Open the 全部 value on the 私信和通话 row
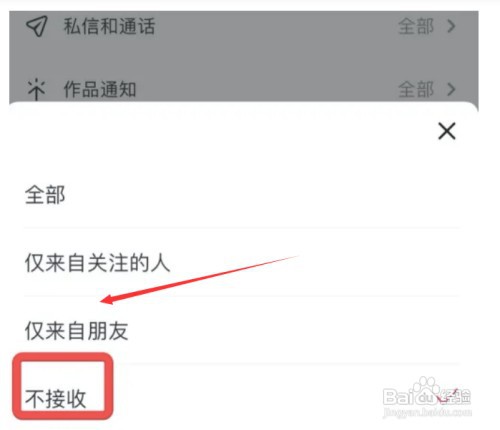 pyautogui.click(x=416, y=26)
